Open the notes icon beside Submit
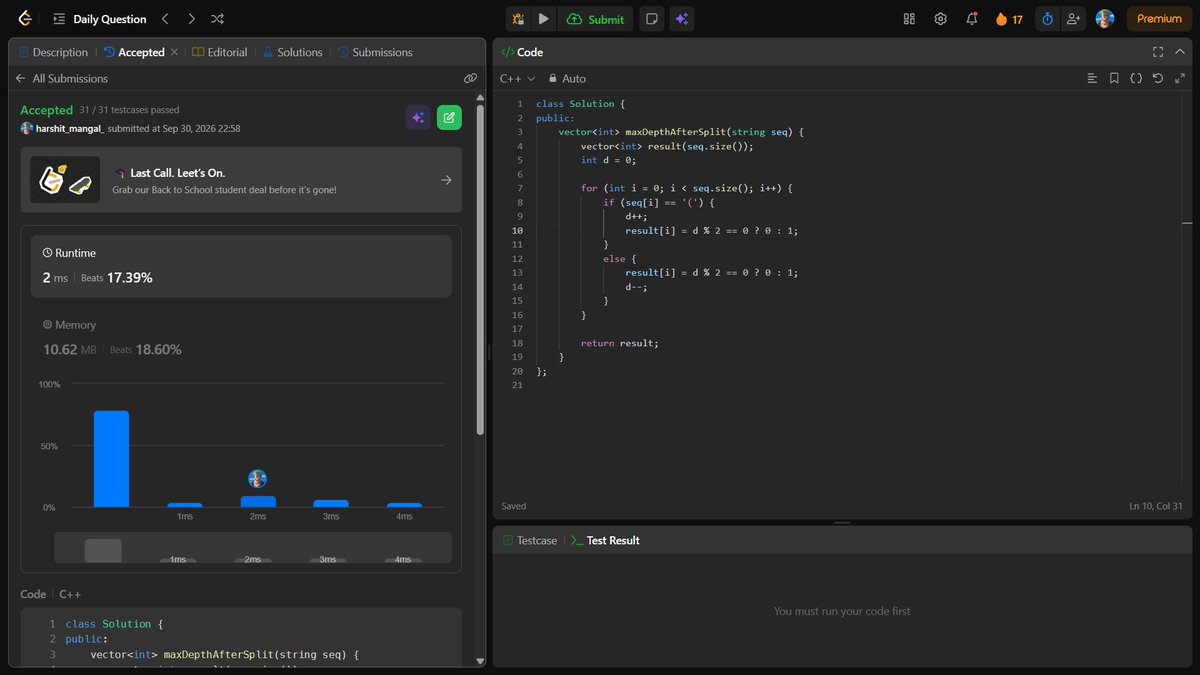The width and height of the screenshot is (1200, 675). 652,19
